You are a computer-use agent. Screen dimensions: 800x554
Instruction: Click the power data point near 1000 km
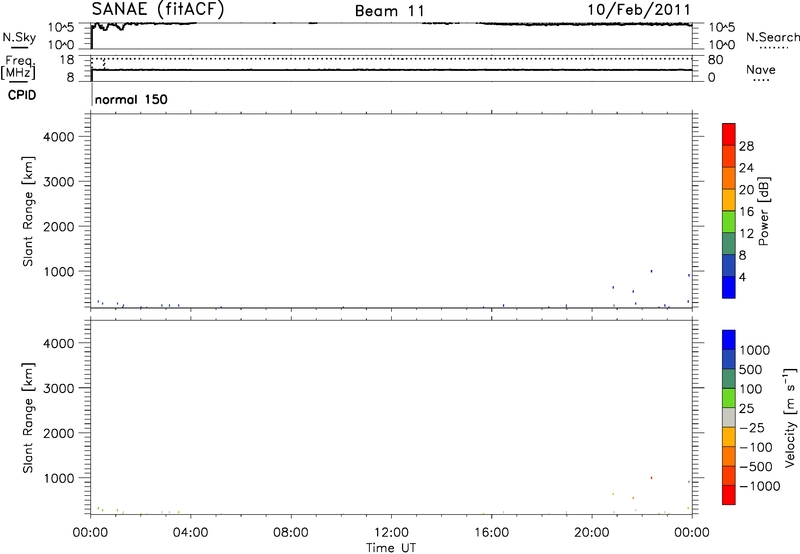click(651, 271)
